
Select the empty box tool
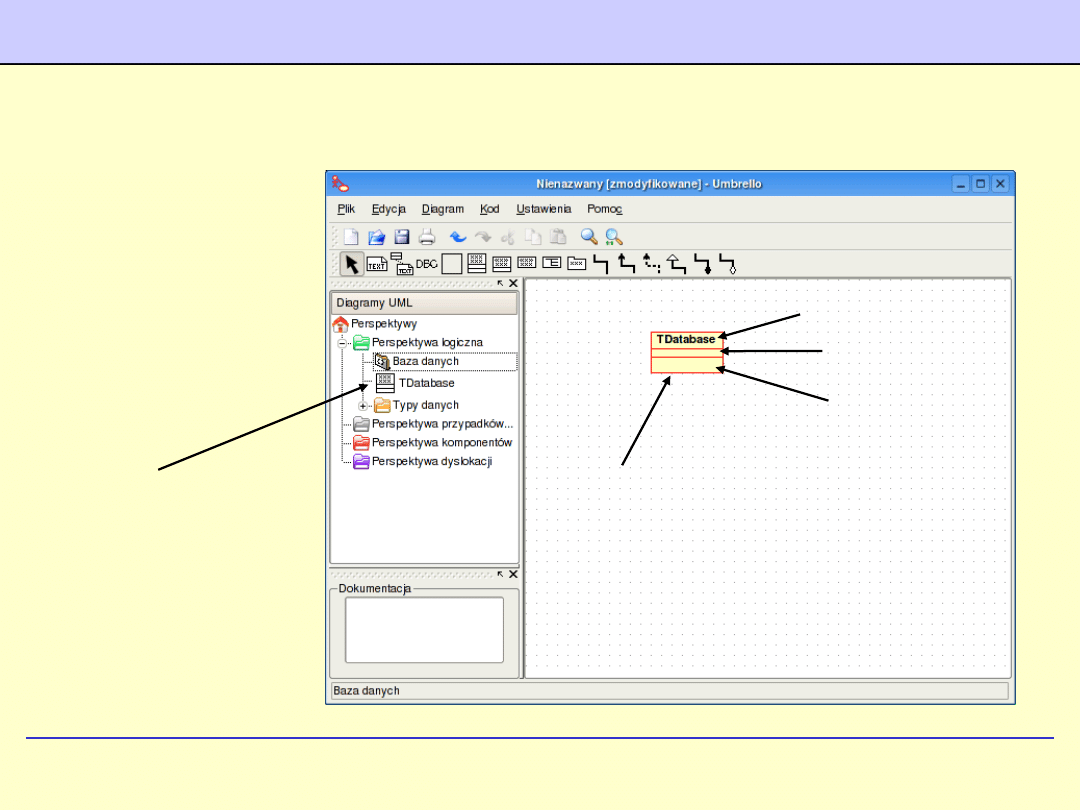(452, 264)
